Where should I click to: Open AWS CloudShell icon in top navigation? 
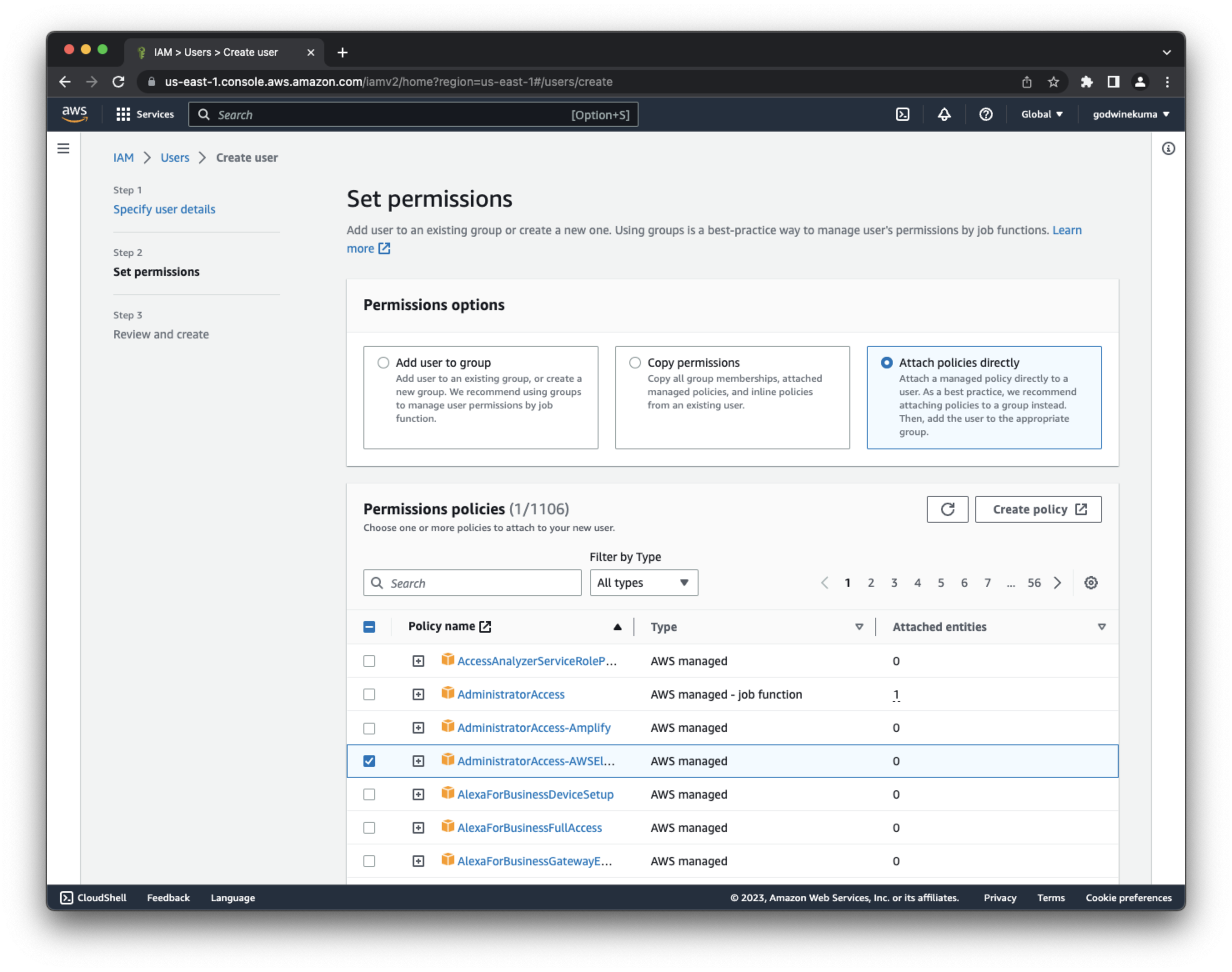(x=902, y=114)
